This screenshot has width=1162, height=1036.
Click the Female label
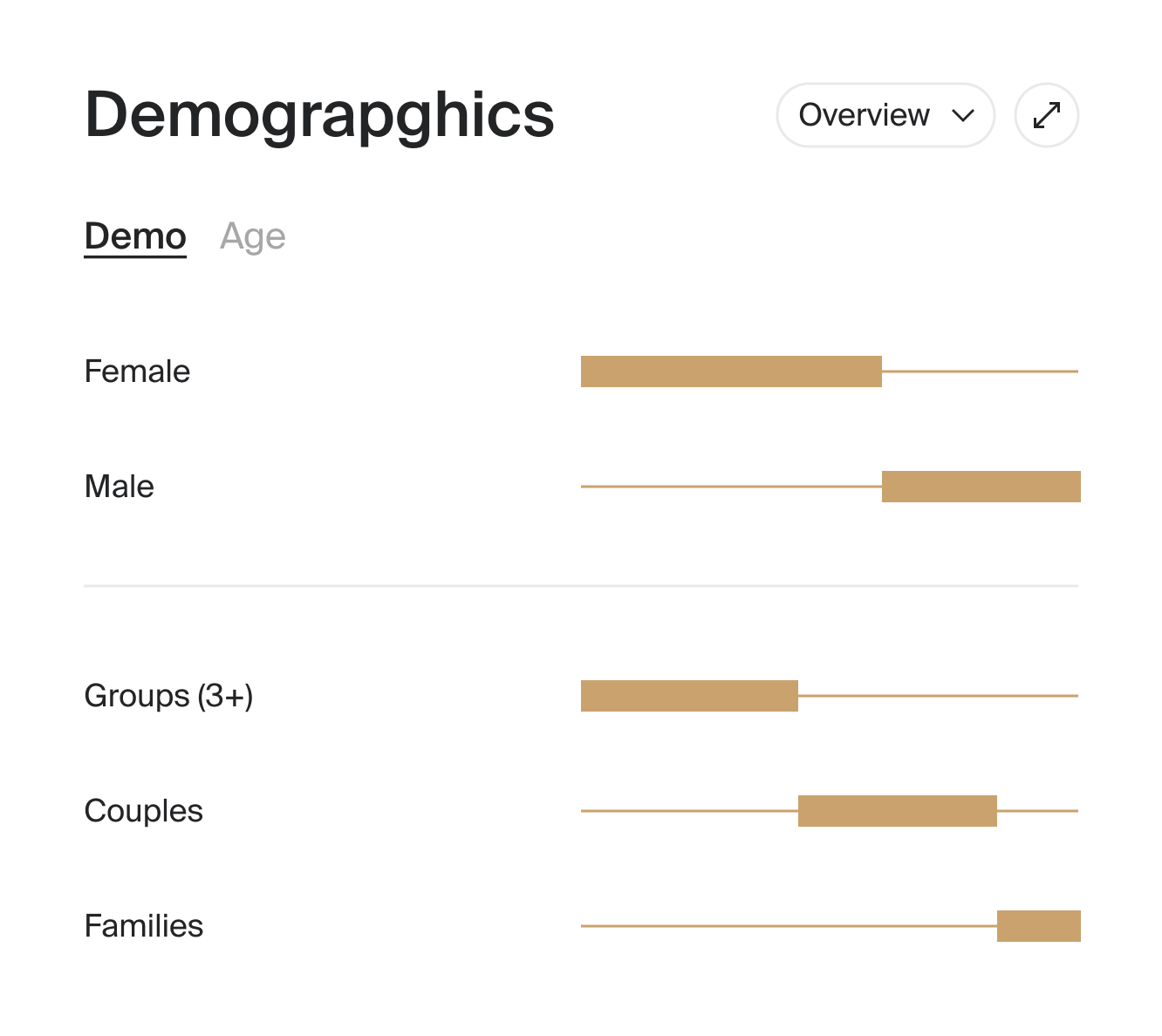(137, 371)
